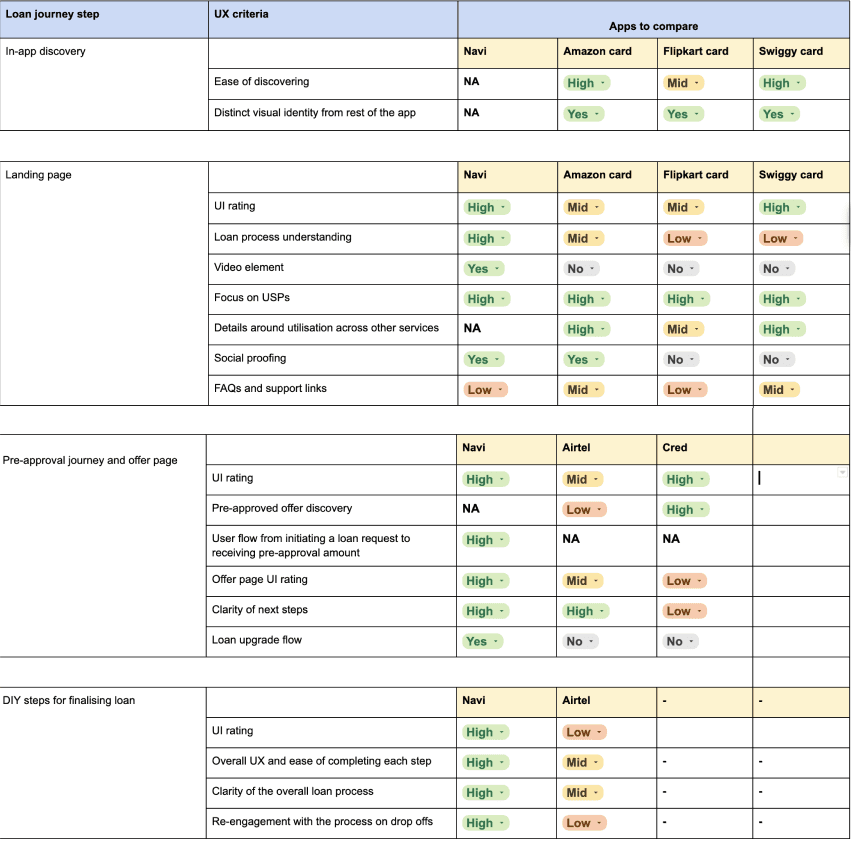Open the Flipkart card Video element No dropdown

(x=681, y=269)
